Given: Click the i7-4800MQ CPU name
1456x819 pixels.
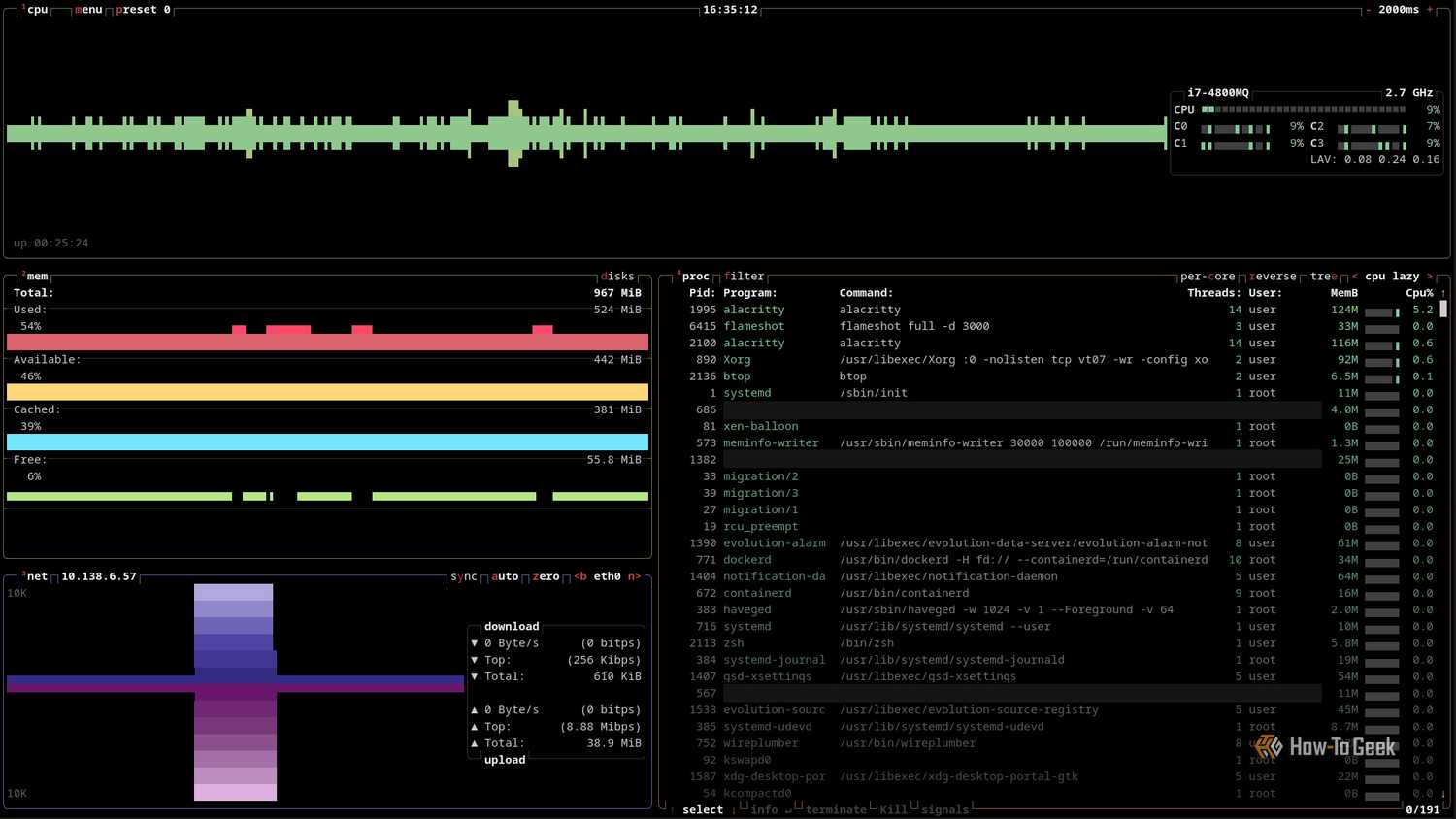Looking at the screenshot, I should click(x=1218, y=93).
